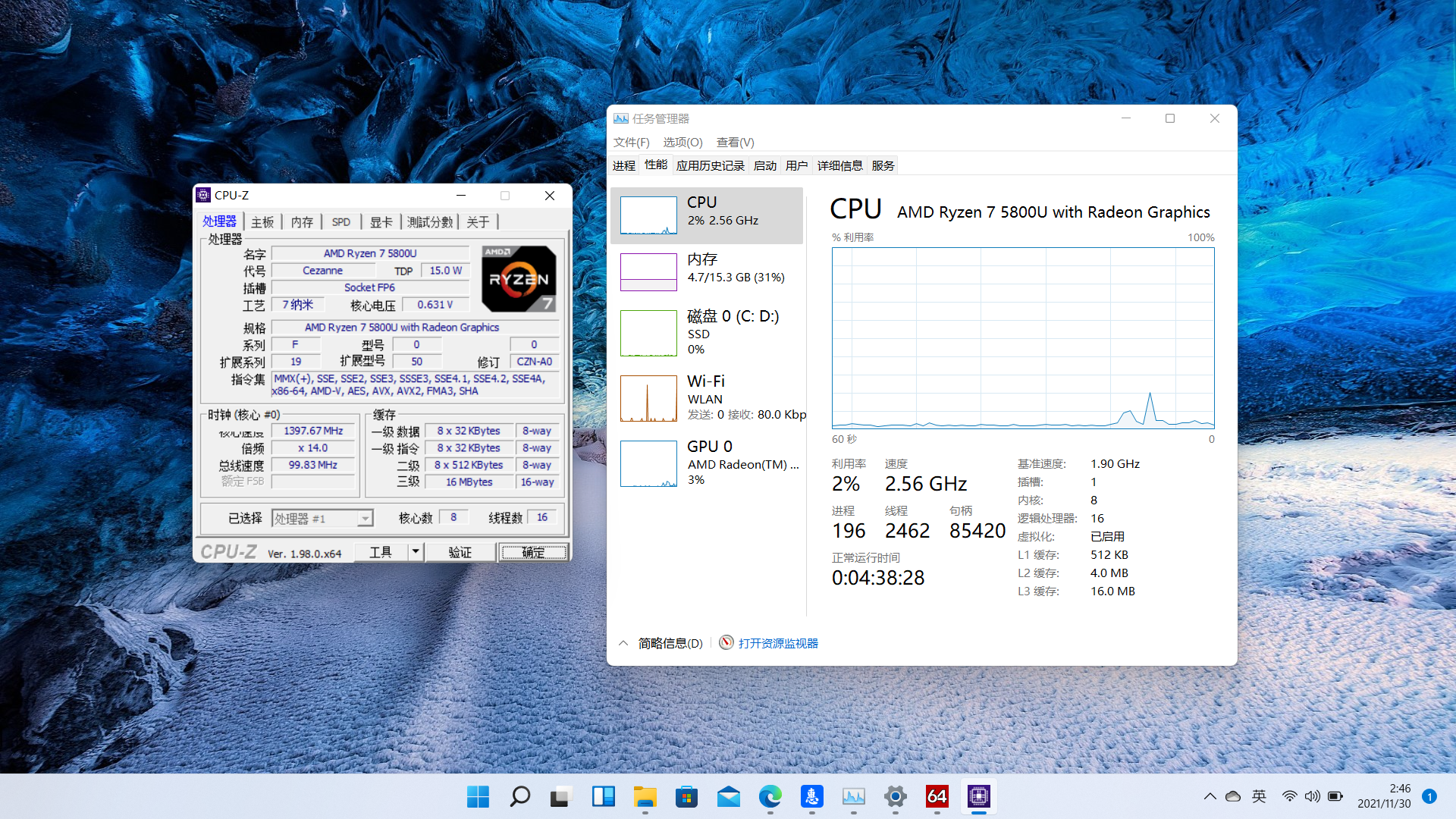Open the Details tab
1456x819 pixels.
coord(840,166)
